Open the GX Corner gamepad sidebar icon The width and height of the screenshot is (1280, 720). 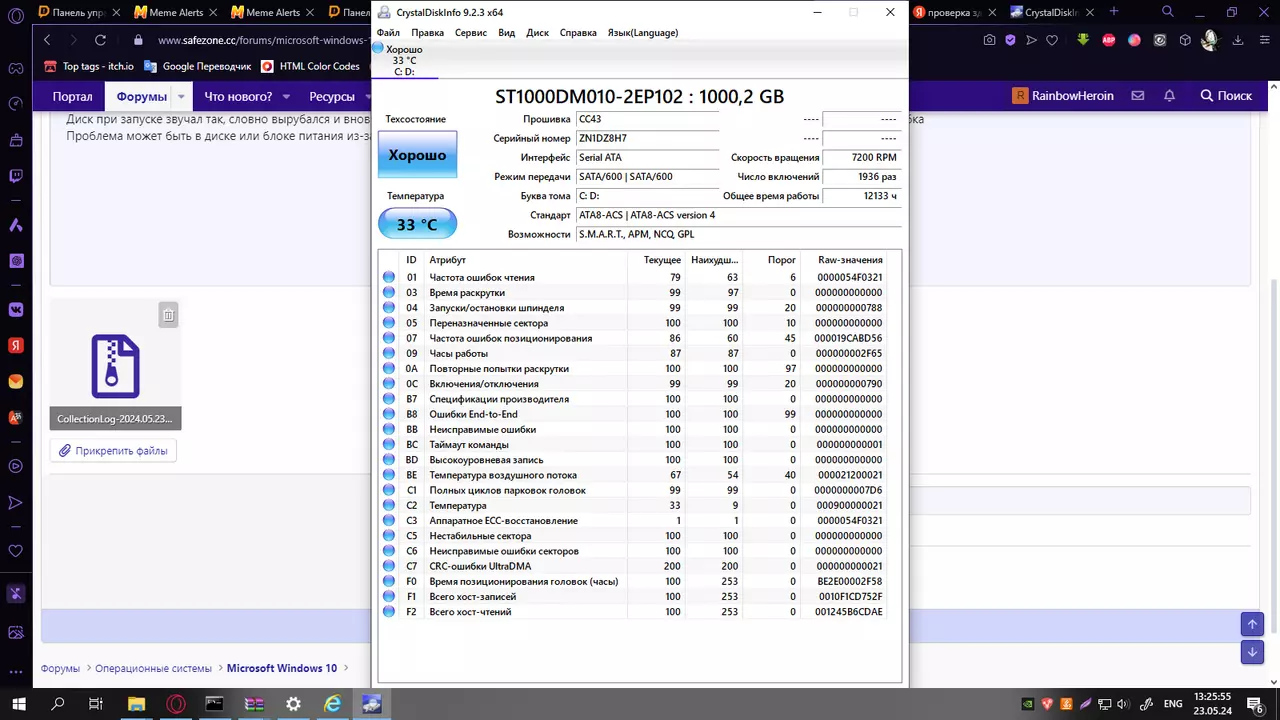(16, 69)
